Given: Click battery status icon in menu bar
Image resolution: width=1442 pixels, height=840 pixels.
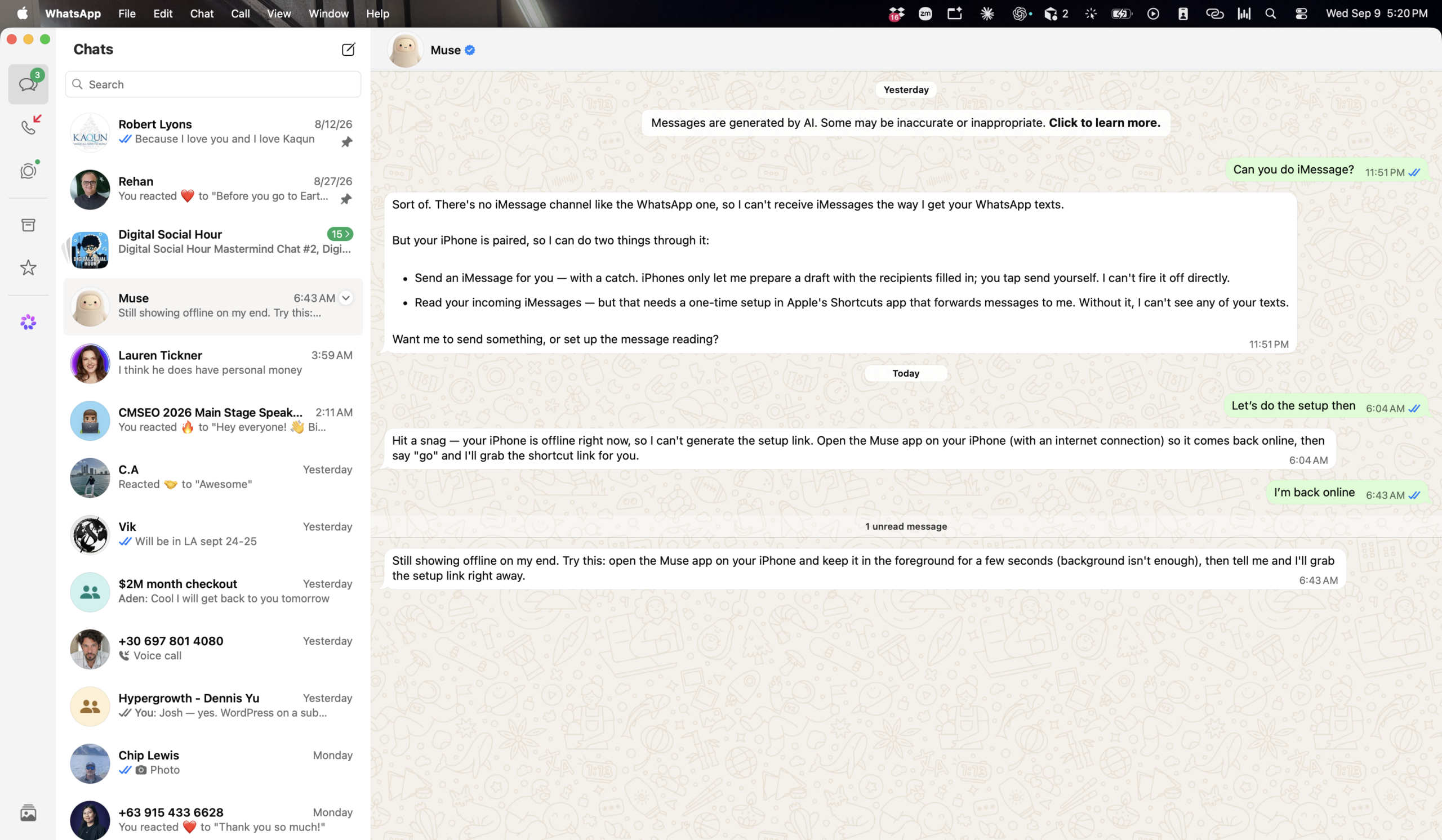Looking at the screenshot, I should [1121, 14].
